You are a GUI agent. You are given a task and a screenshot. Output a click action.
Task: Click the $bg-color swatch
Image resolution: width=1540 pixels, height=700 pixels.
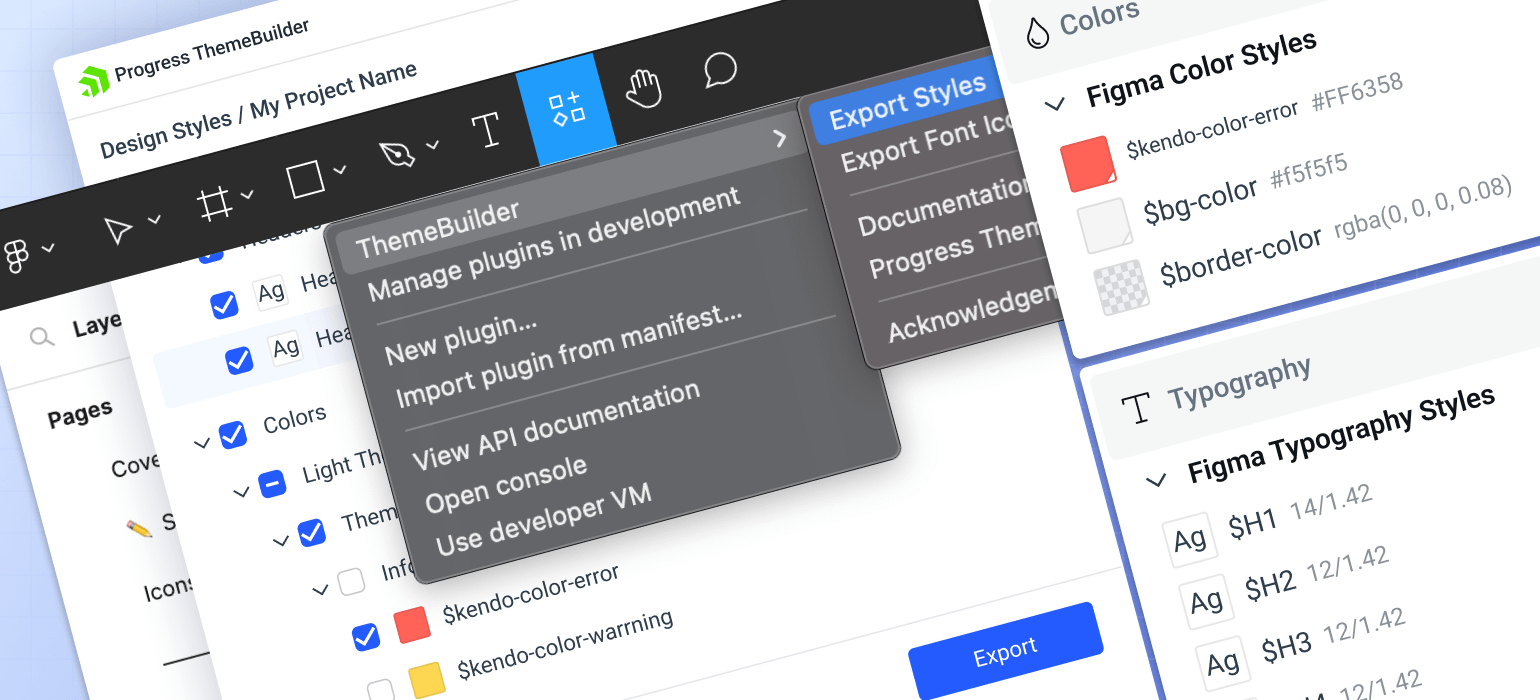1104,225
